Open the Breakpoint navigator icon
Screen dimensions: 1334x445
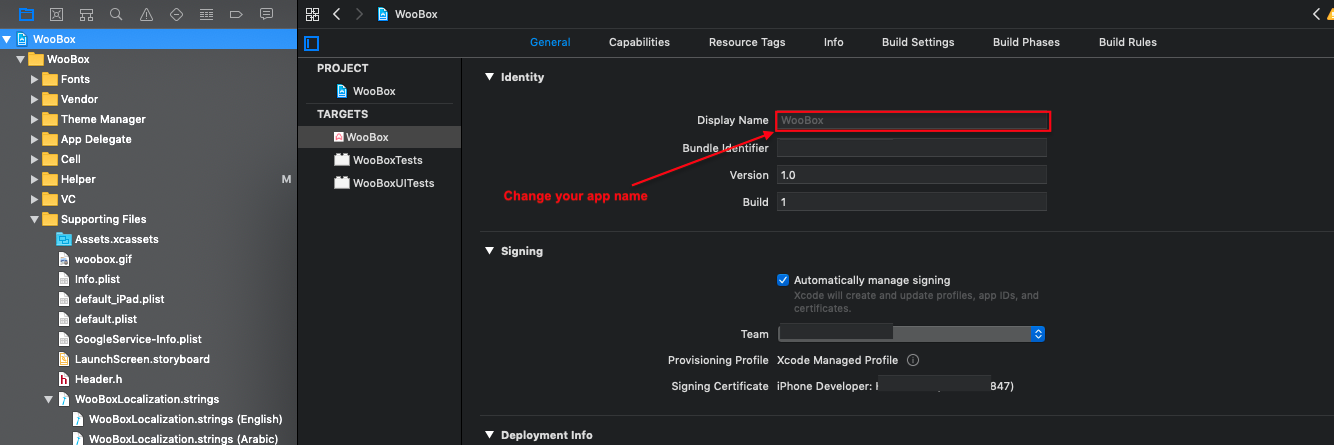pyautogui.click(x=236, y=14)
